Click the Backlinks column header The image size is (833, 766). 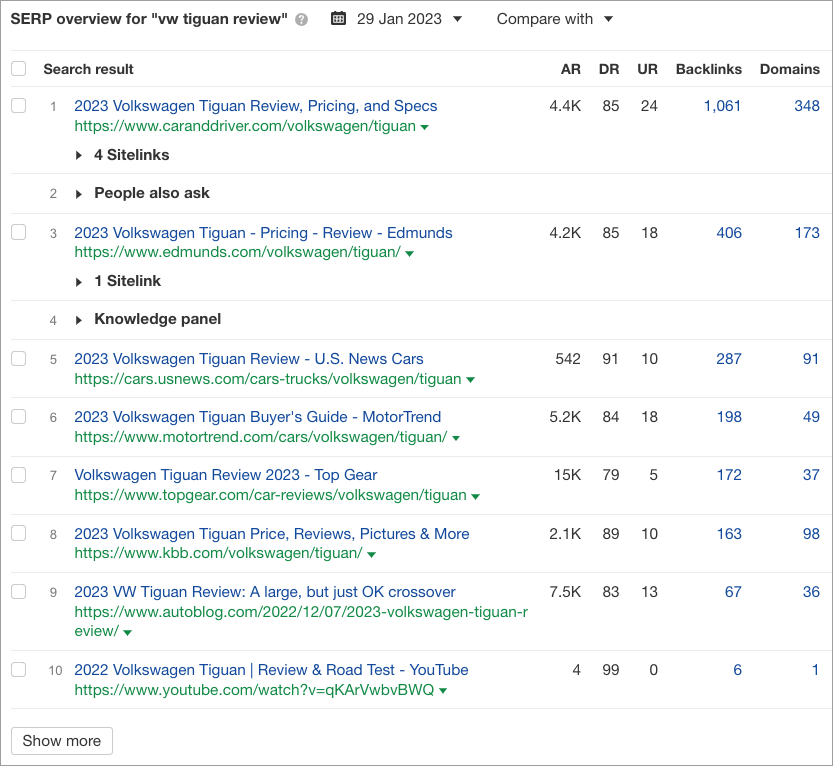(709, 69)
